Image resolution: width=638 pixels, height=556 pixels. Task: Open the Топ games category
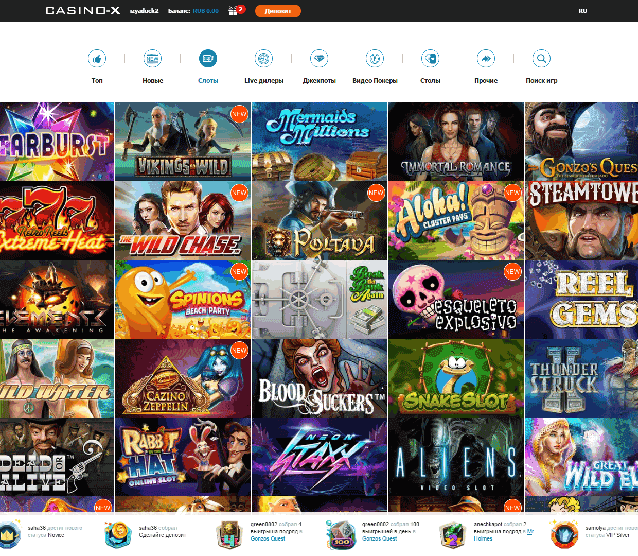pos(97,59)
